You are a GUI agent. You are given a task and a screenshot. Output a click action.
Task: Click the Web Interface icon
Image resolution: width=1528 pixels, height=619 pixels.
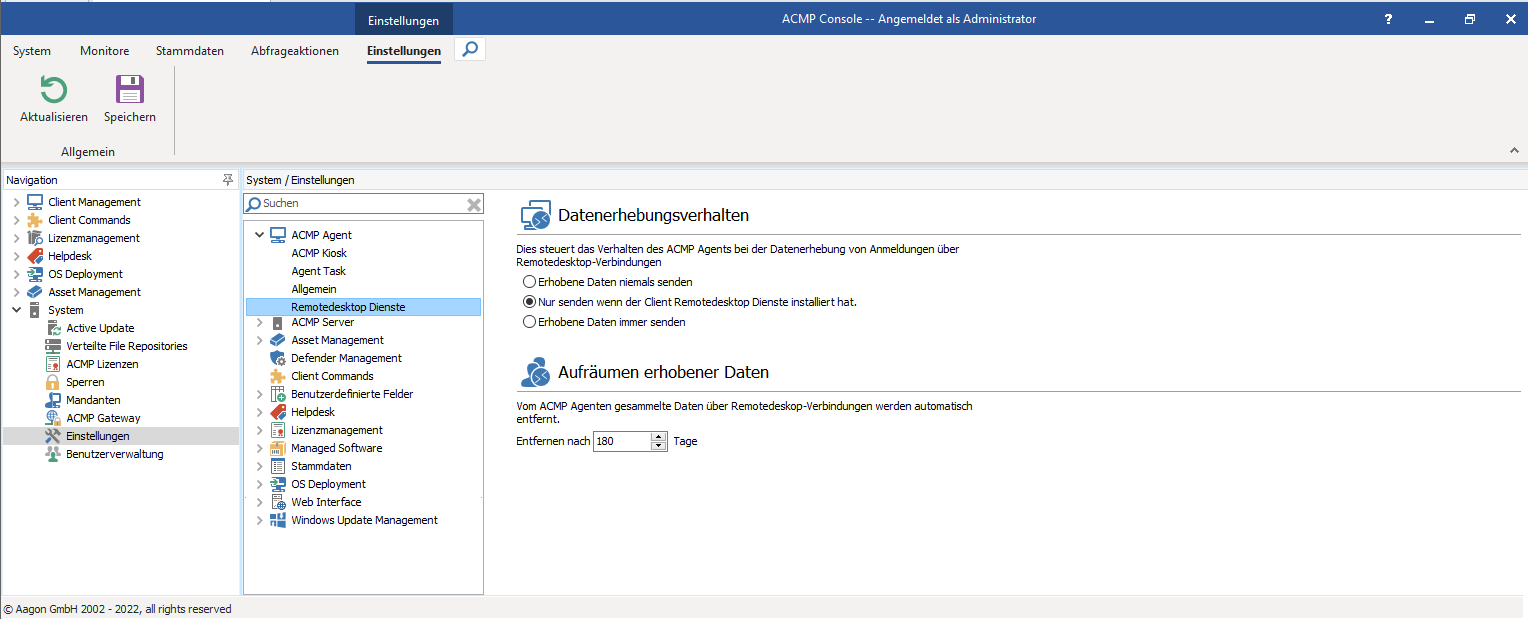[x=278, y=502]
